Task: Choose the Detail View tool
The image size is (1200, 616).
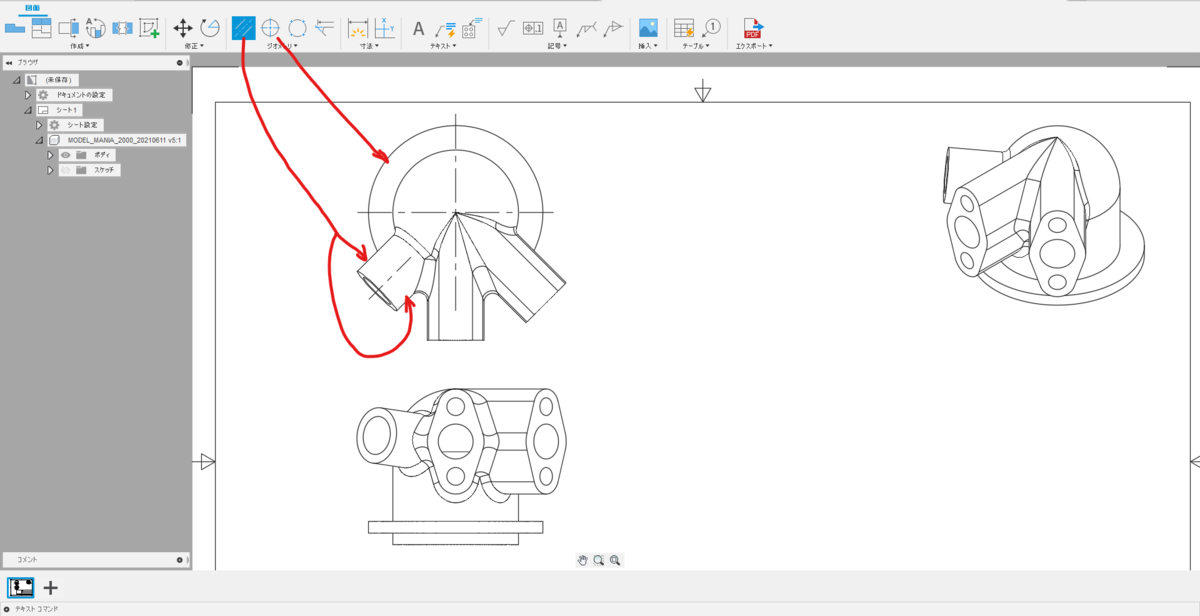Action: [x=95, y=27]
